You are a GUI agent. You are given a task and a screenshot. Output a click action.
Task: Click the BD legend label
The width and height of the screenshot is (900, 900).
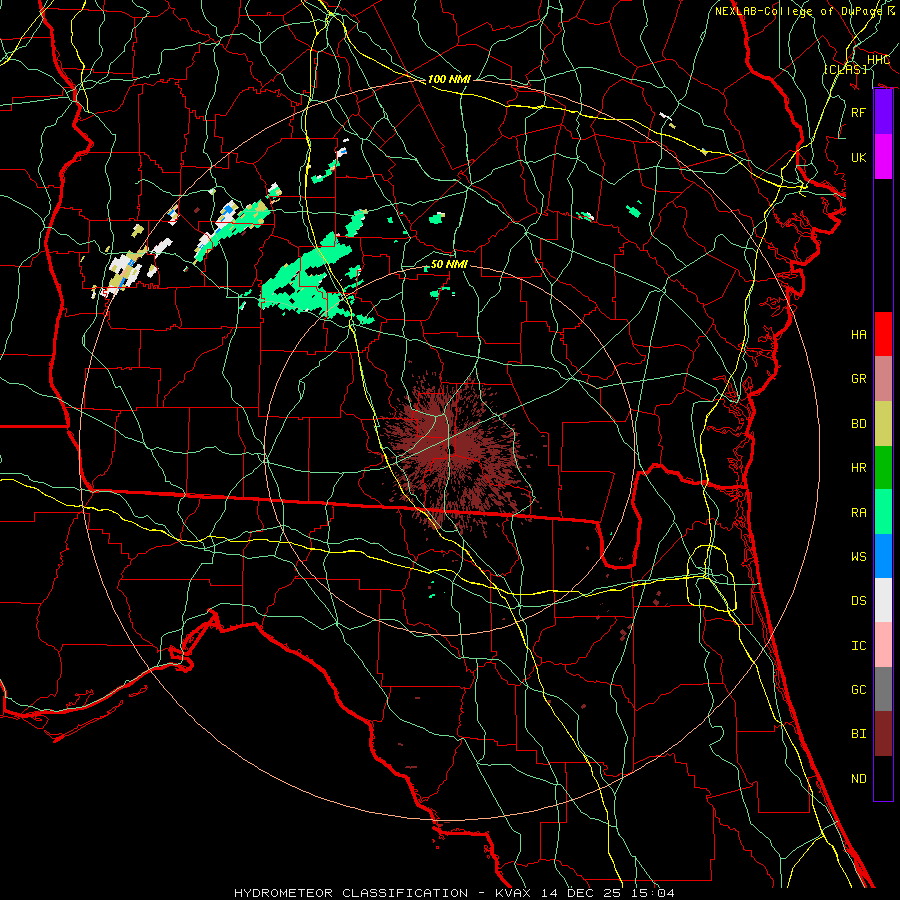858,424
